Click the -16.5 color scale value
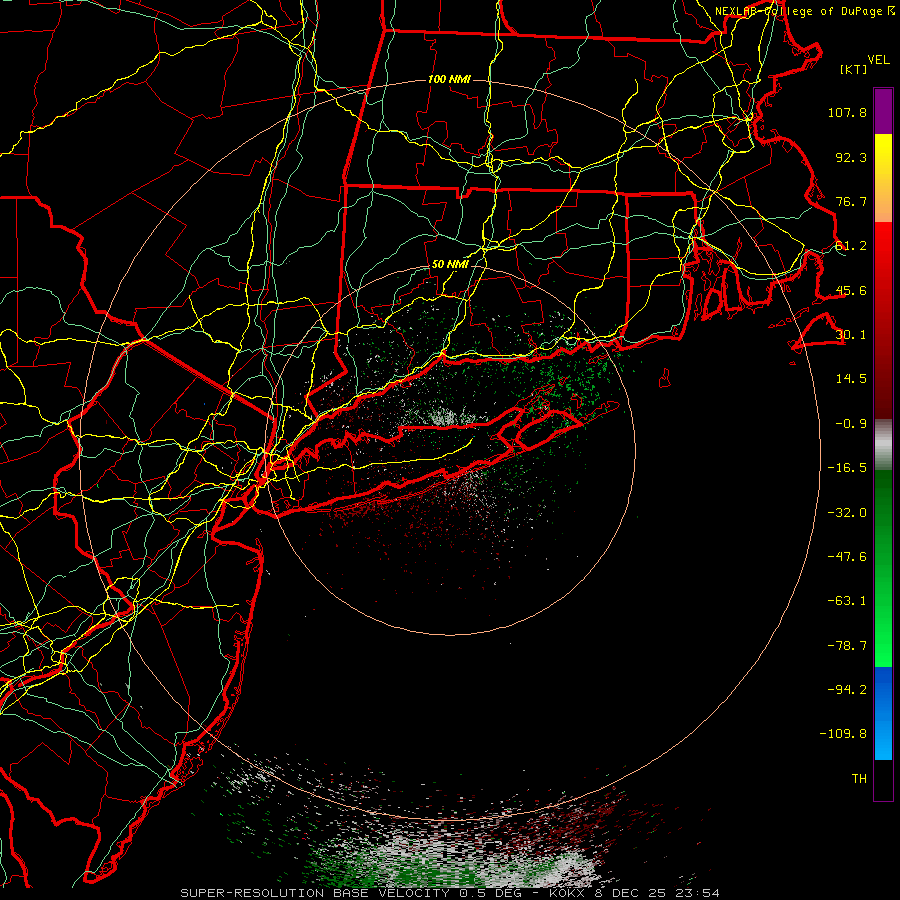 [x=847, y=468]
